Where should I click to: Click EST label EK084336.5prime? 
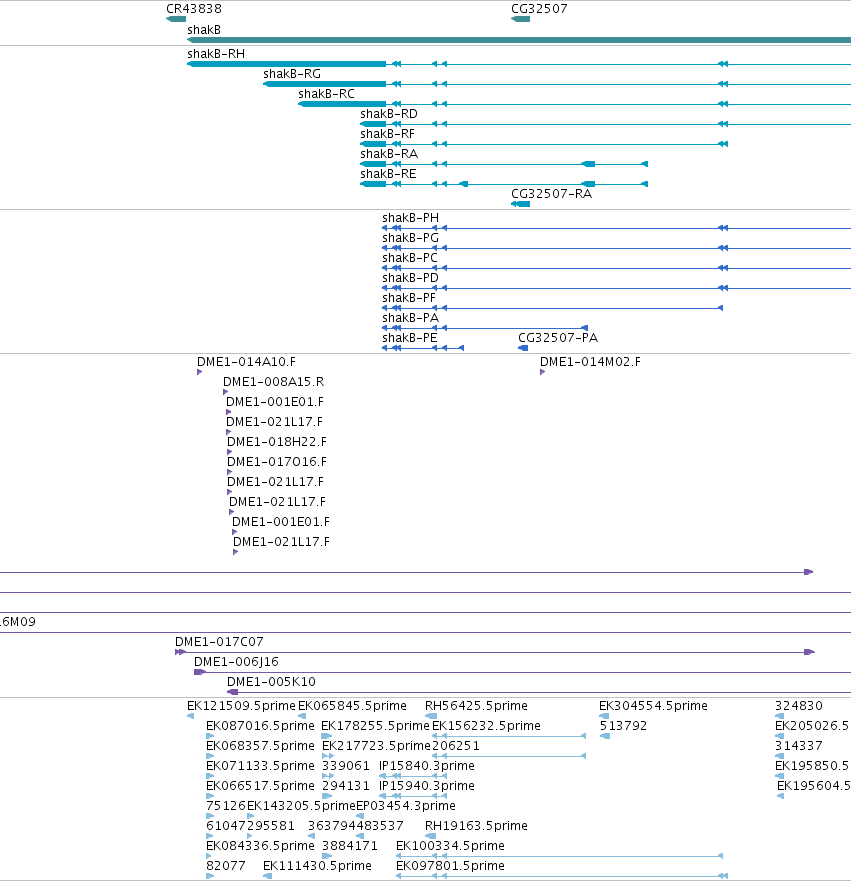(x=260, y=846)
